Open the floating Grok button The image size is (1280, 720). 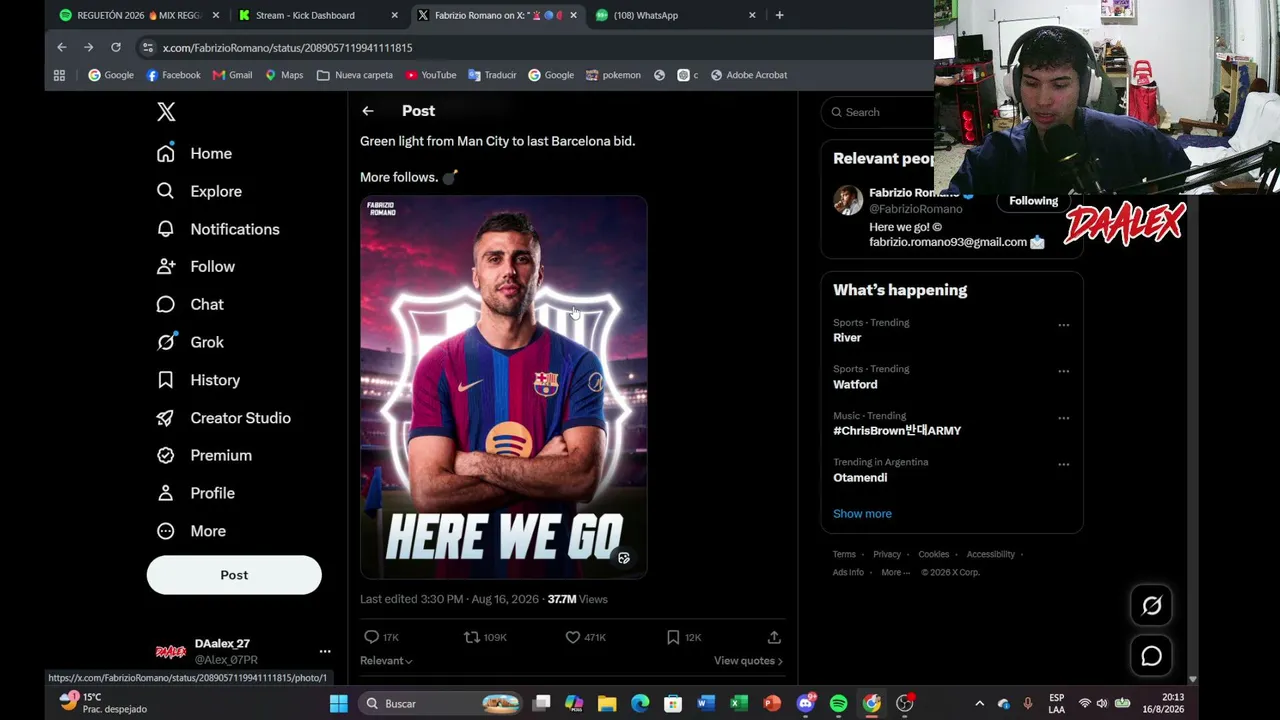pos(1152,605)
